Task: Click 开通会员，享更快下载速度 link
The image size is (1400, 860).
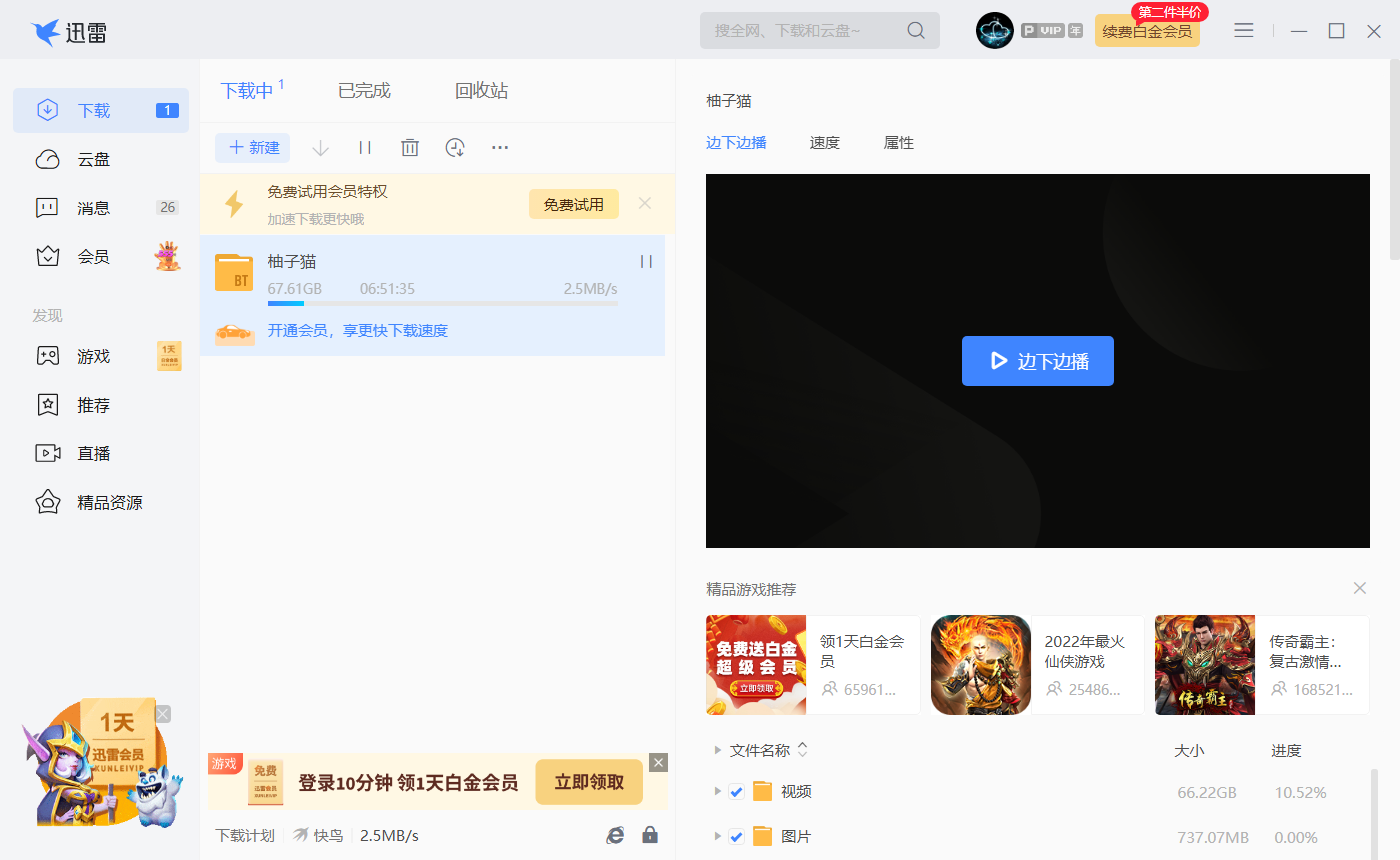Action: 358,331
